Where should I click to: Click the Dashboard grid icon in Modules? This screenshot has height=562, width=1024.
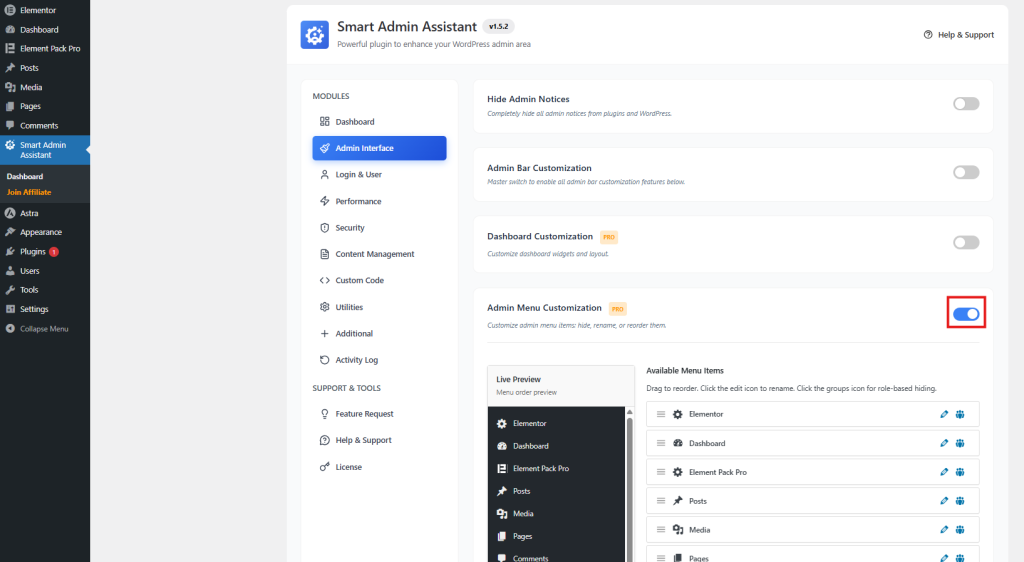point(325,121)
